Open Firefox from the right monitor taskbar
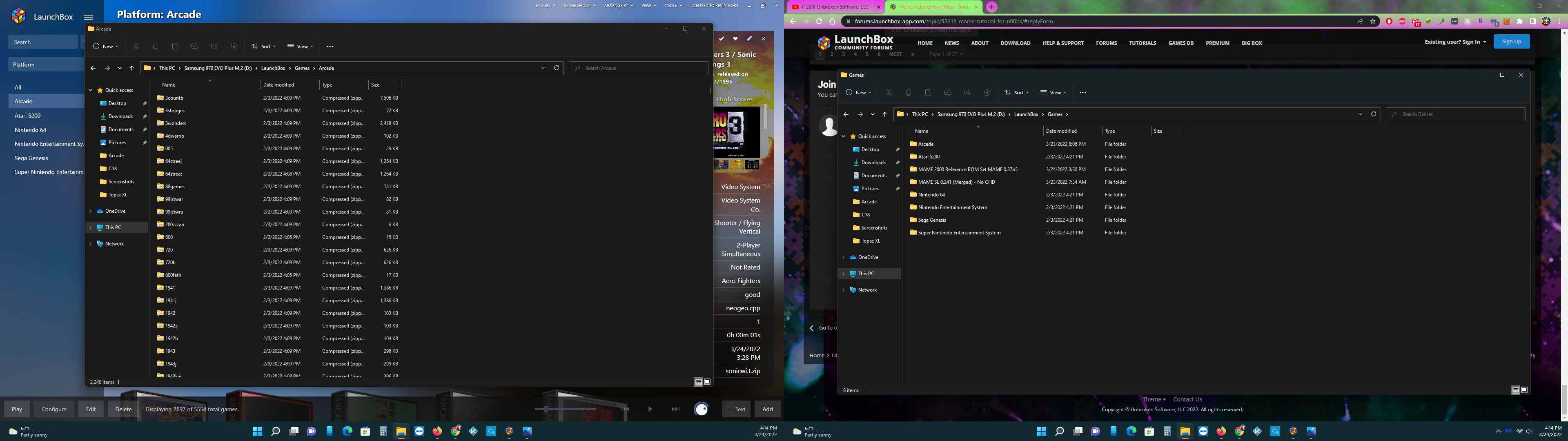 click(1221, 431)
